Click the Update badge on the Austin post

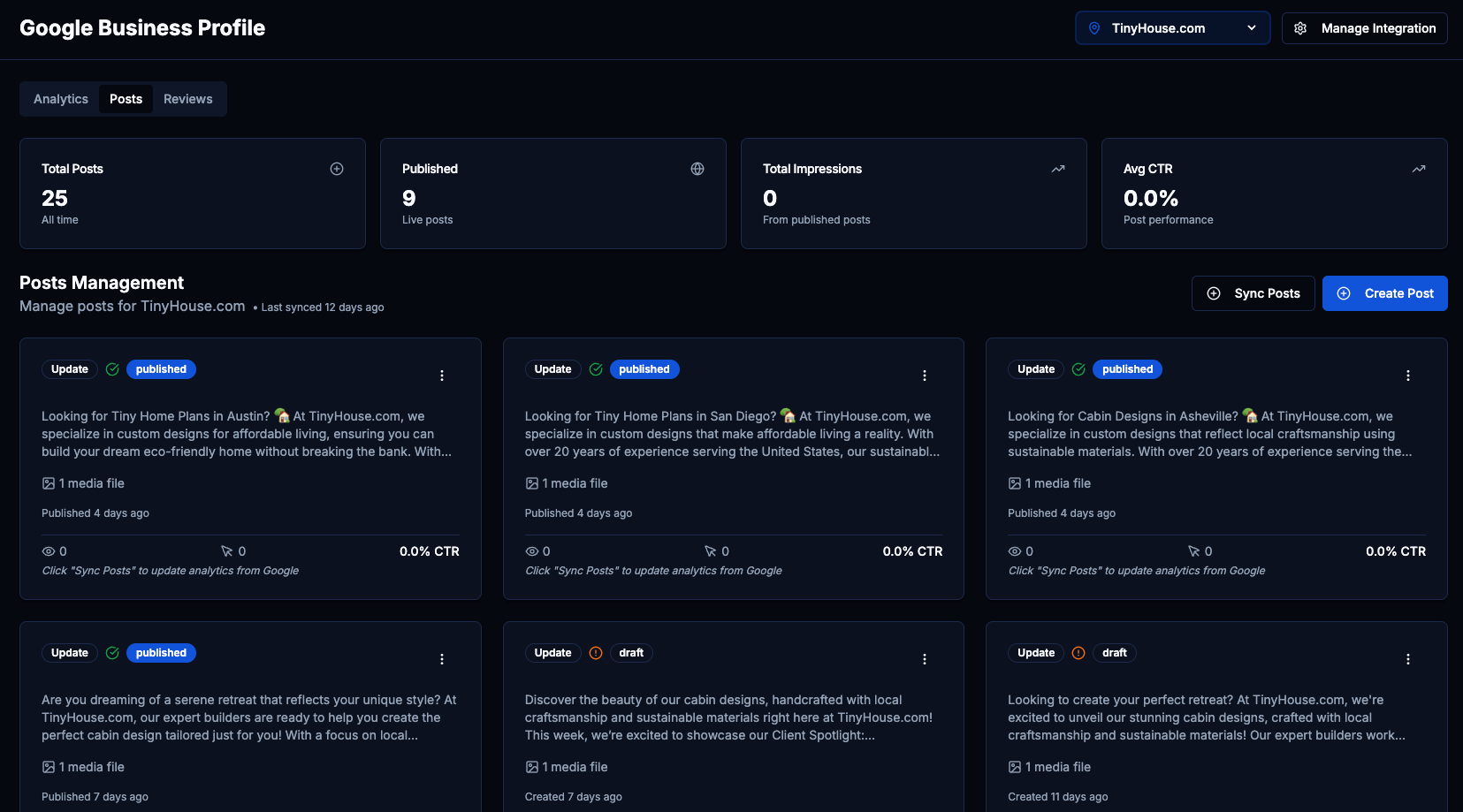point(70,369)
